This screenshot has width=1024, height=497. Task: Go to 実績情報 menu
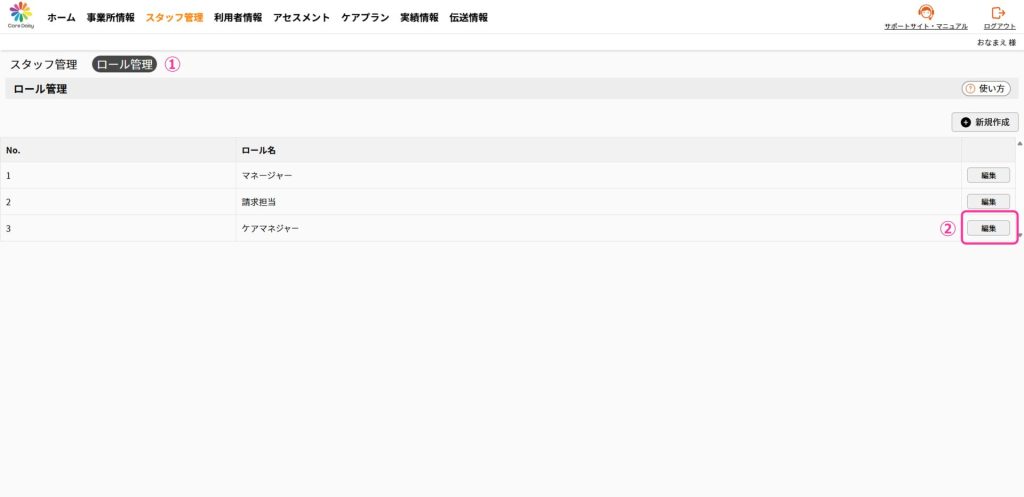click(419, 18)
